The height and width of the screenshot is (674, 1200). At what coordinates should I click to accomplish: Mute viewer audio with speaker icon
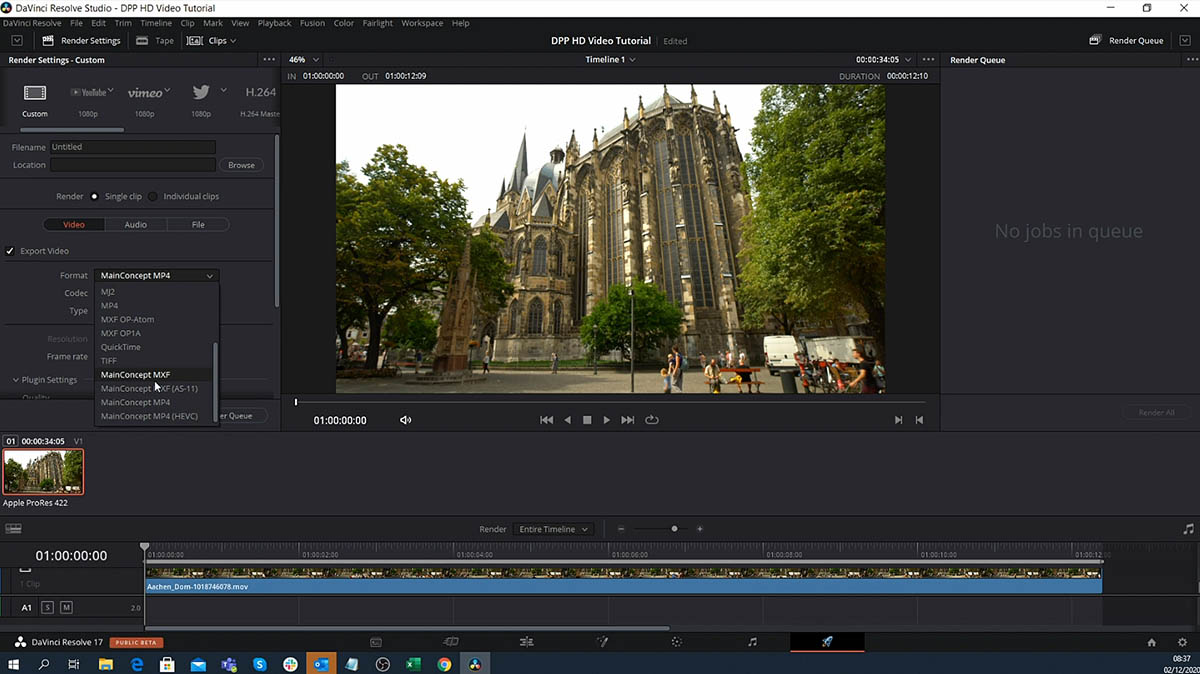point(405,420)
